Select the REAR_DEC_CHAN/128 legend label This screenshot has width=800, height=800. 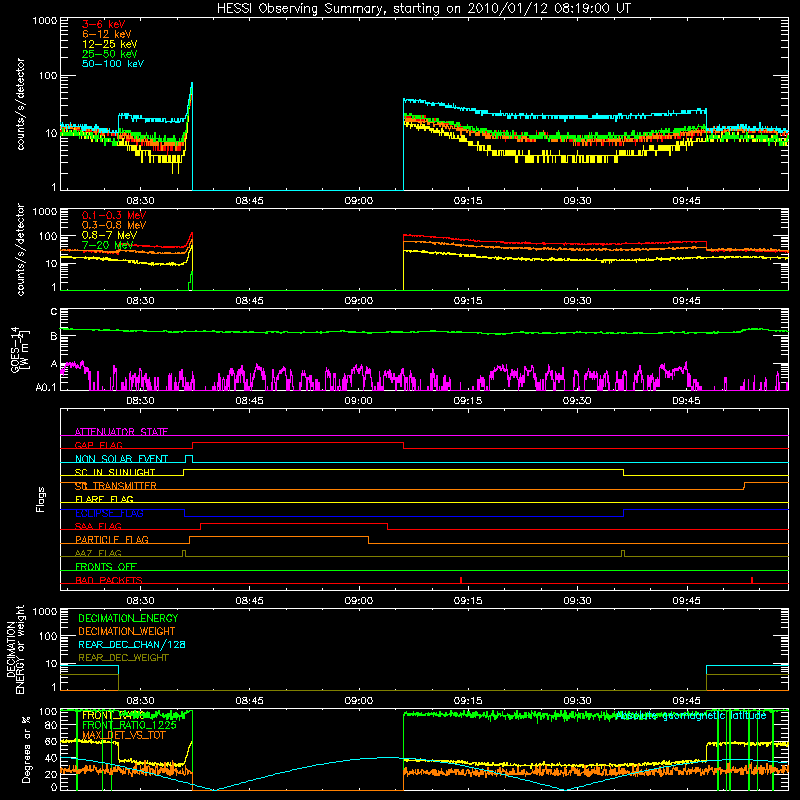coord(132,644)
